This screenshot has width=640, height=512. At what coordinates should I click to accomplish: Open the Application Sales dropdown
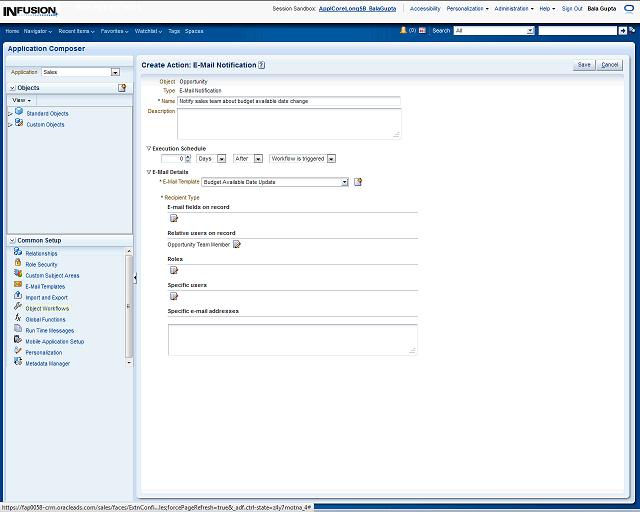(x=115, y=72)
